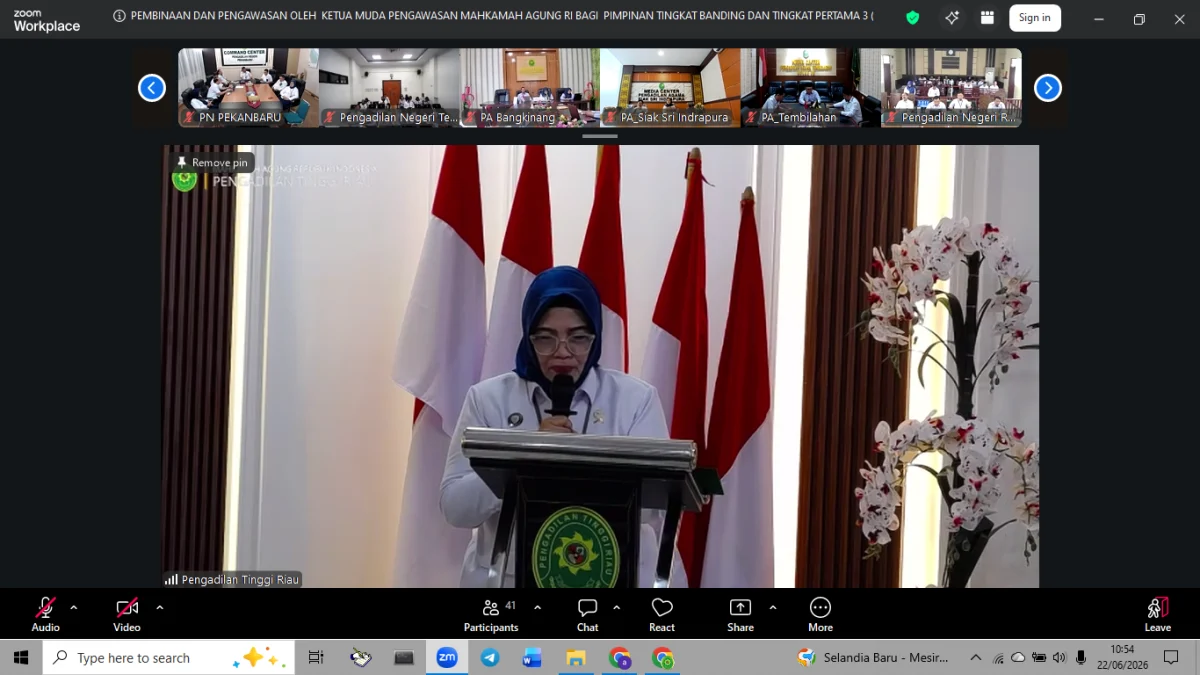Open the volume control in tray

[1059, 657]
